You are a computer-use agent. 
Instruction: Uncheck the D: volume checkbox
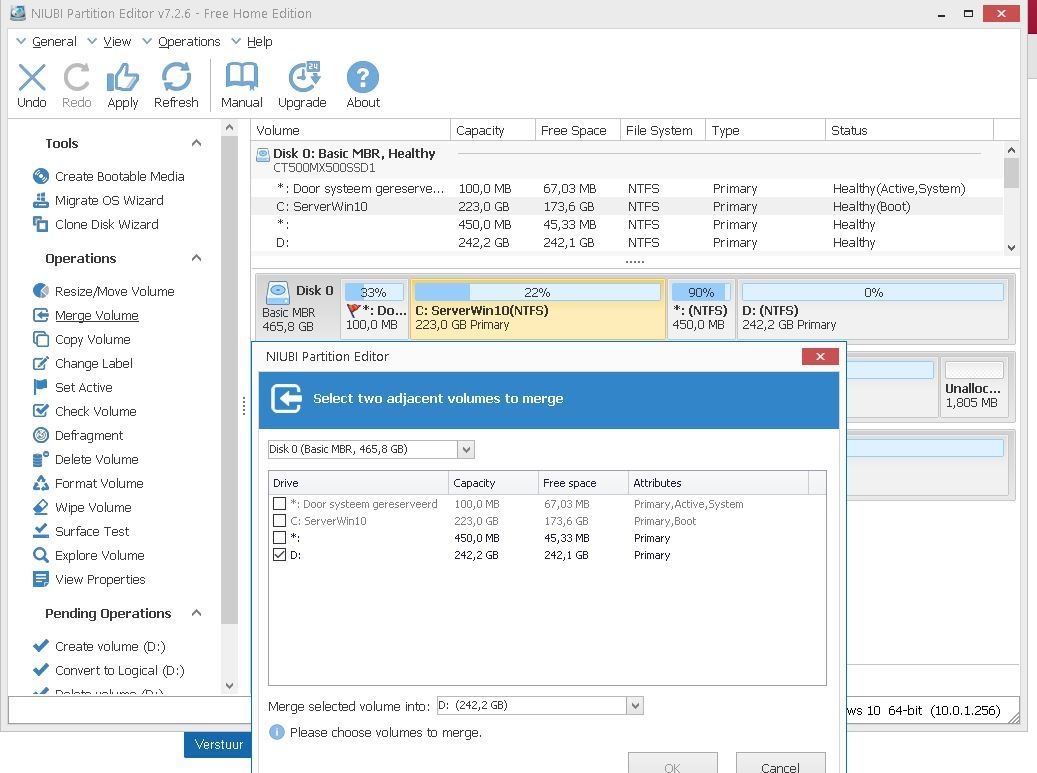click(279, 555)
